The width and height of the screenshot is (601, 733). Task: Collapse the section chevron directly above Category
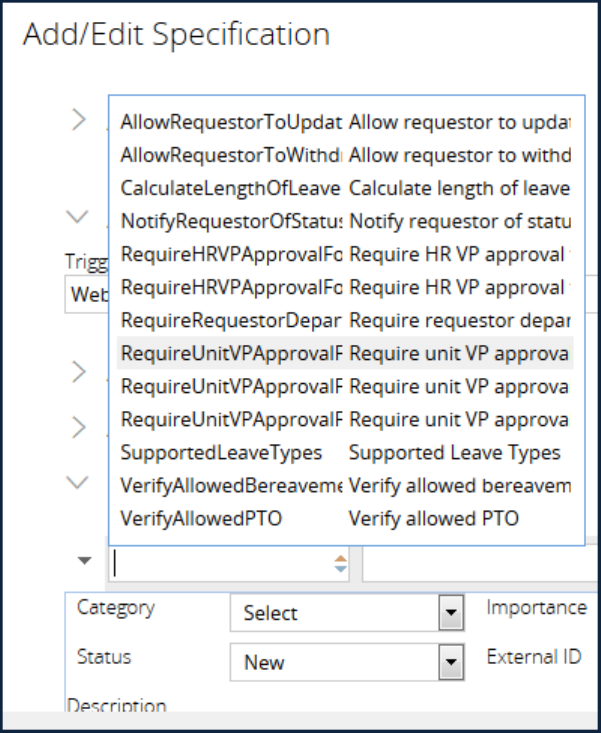(78, 482)
